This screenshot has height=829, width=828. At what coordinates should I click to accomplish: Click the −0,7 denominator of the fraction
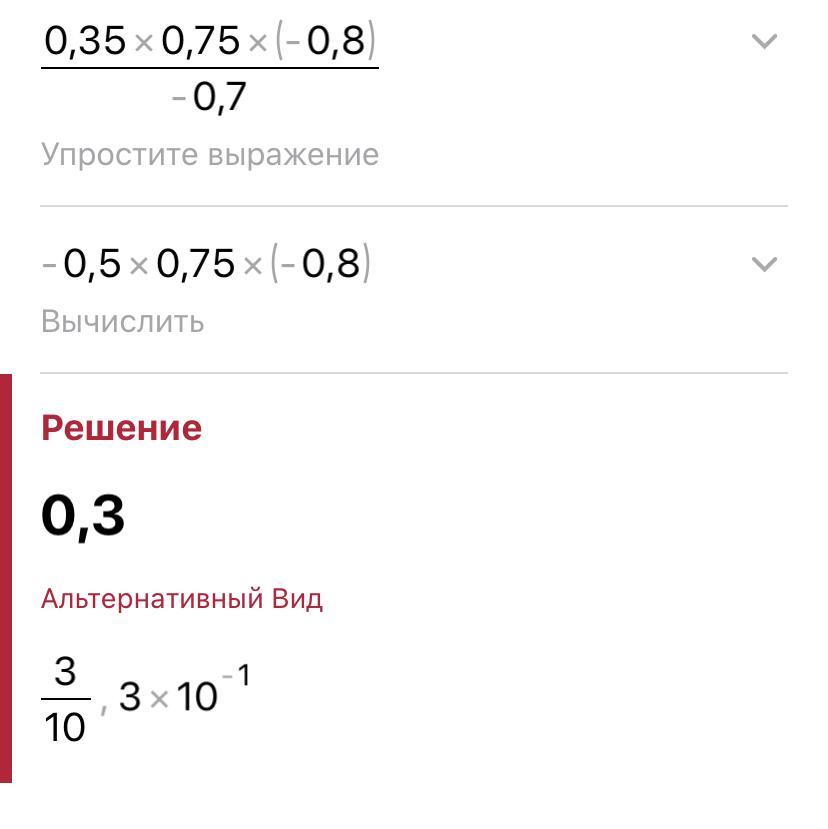click(209, 98)
